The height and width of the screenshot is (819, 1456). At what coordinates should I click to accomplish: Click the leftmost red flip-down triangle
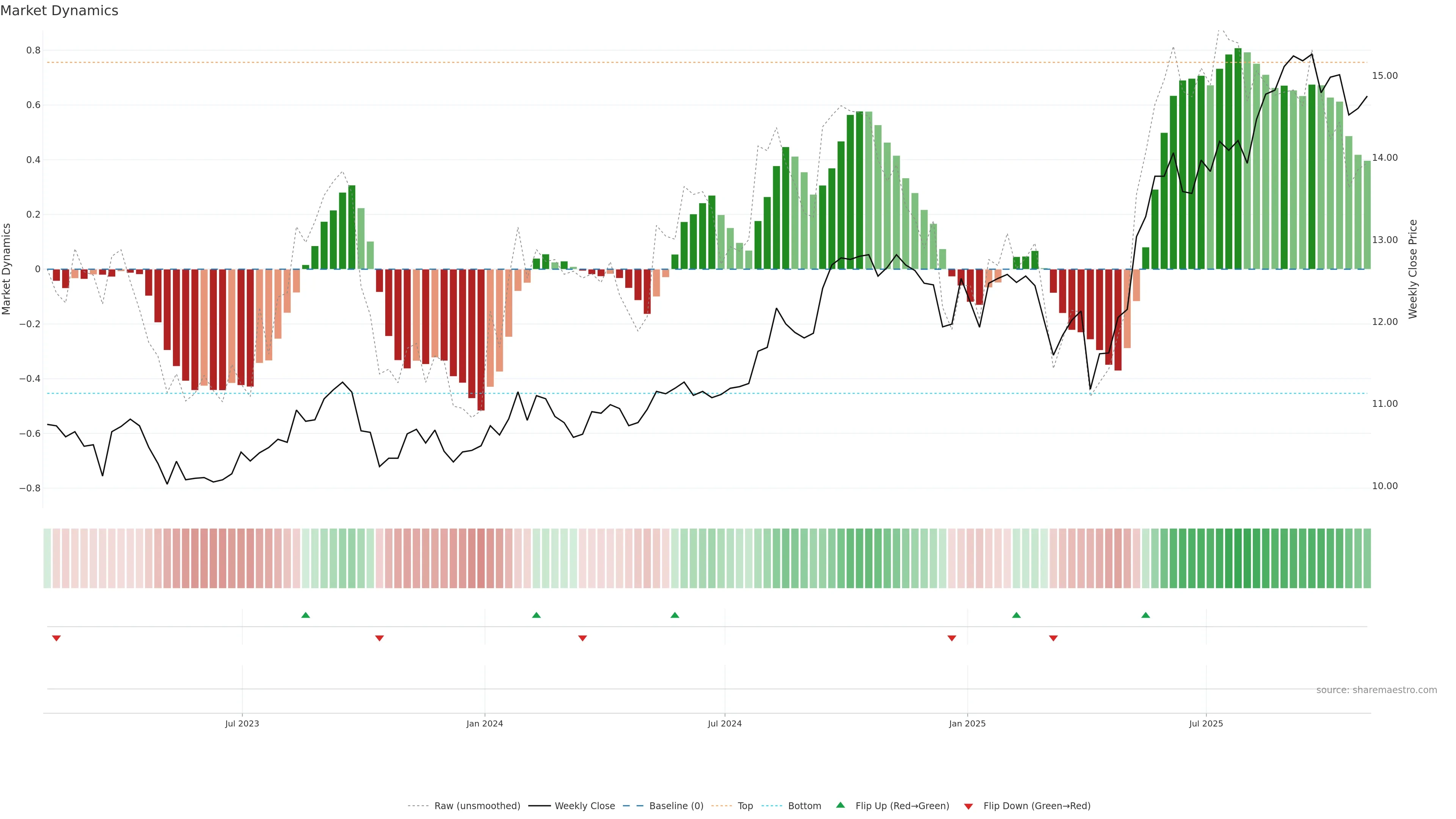click(x=56, y=638)
